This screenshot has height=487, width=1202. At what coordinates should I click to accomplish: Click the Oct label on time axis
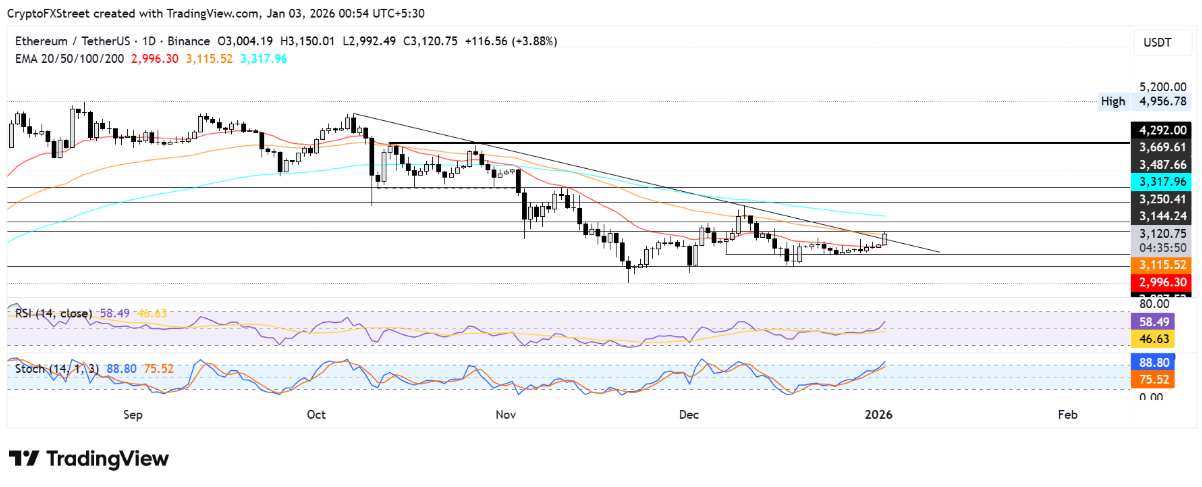(316, 413)
